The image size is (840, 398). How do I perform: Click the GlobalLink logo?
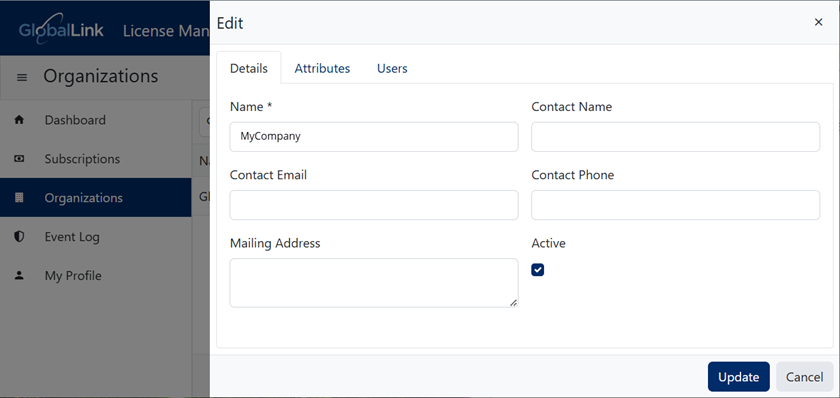(61, 28)
